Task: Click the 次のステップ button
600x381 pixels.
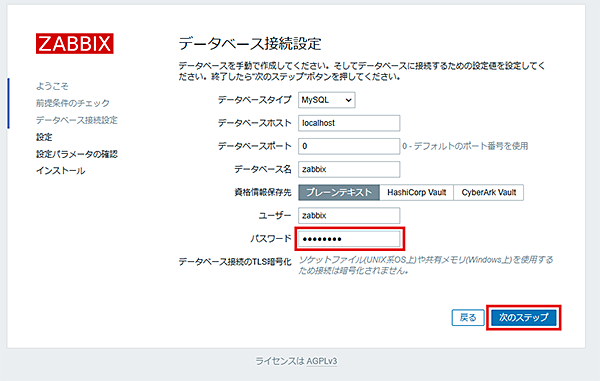Action: [x=523, y=318]
